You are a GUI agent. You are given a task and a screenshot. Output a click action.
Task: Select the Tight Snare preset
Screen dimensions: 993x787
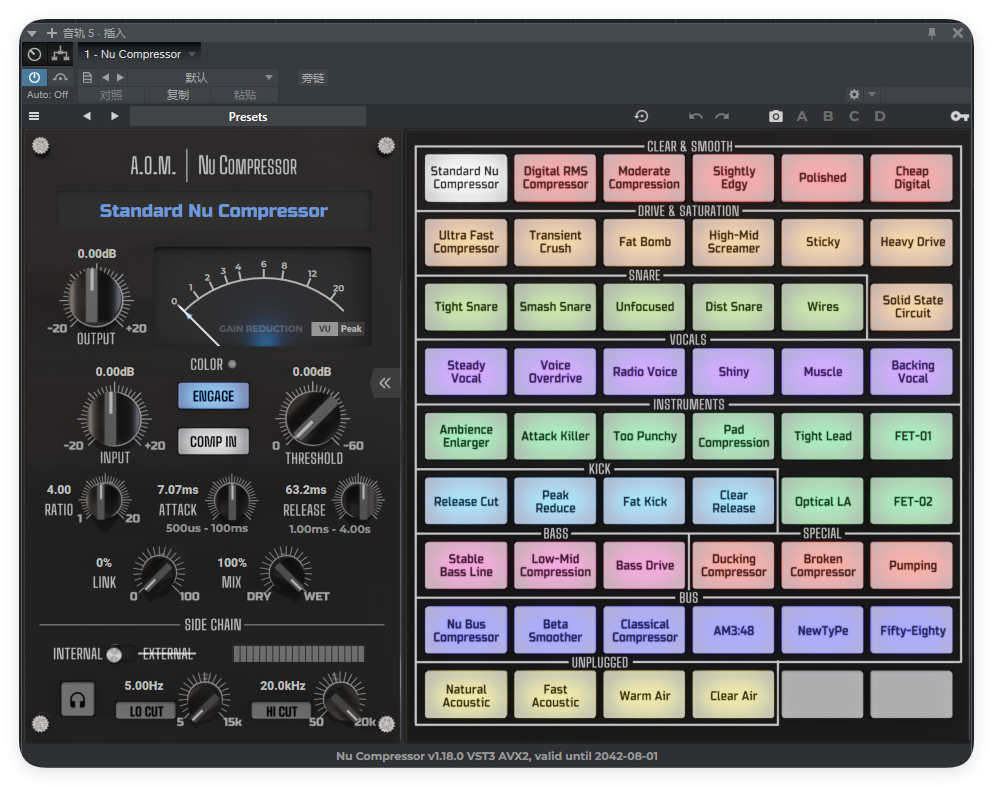point(466,306)
